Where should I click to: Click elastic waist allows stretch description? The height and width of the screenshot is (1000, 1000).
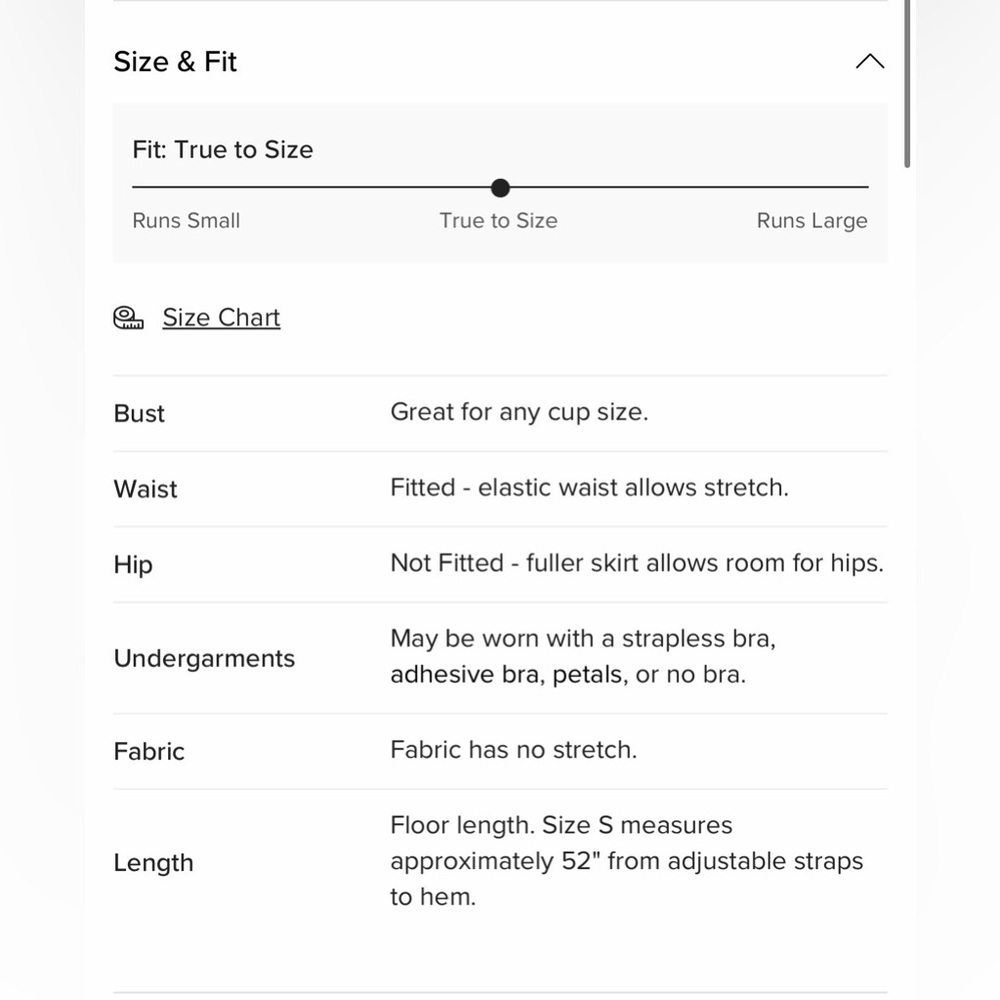589,488
